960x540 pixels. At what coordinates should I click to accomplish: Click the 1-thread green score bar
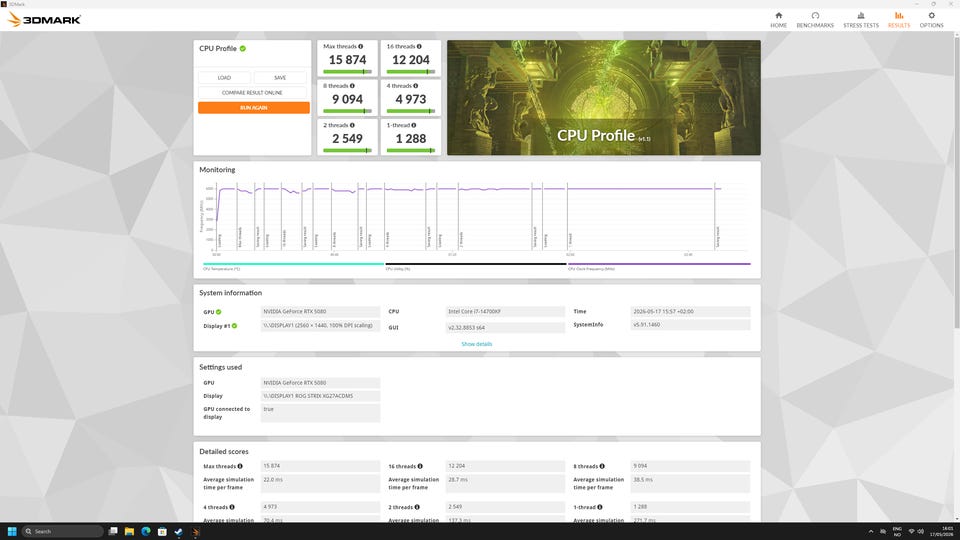410,150
